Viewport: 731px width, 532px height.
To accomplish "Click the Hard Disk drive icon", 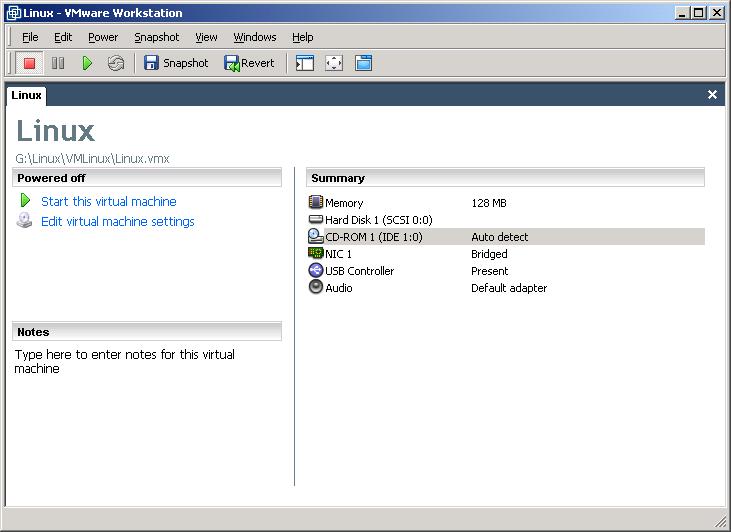I will coord(316,219).
